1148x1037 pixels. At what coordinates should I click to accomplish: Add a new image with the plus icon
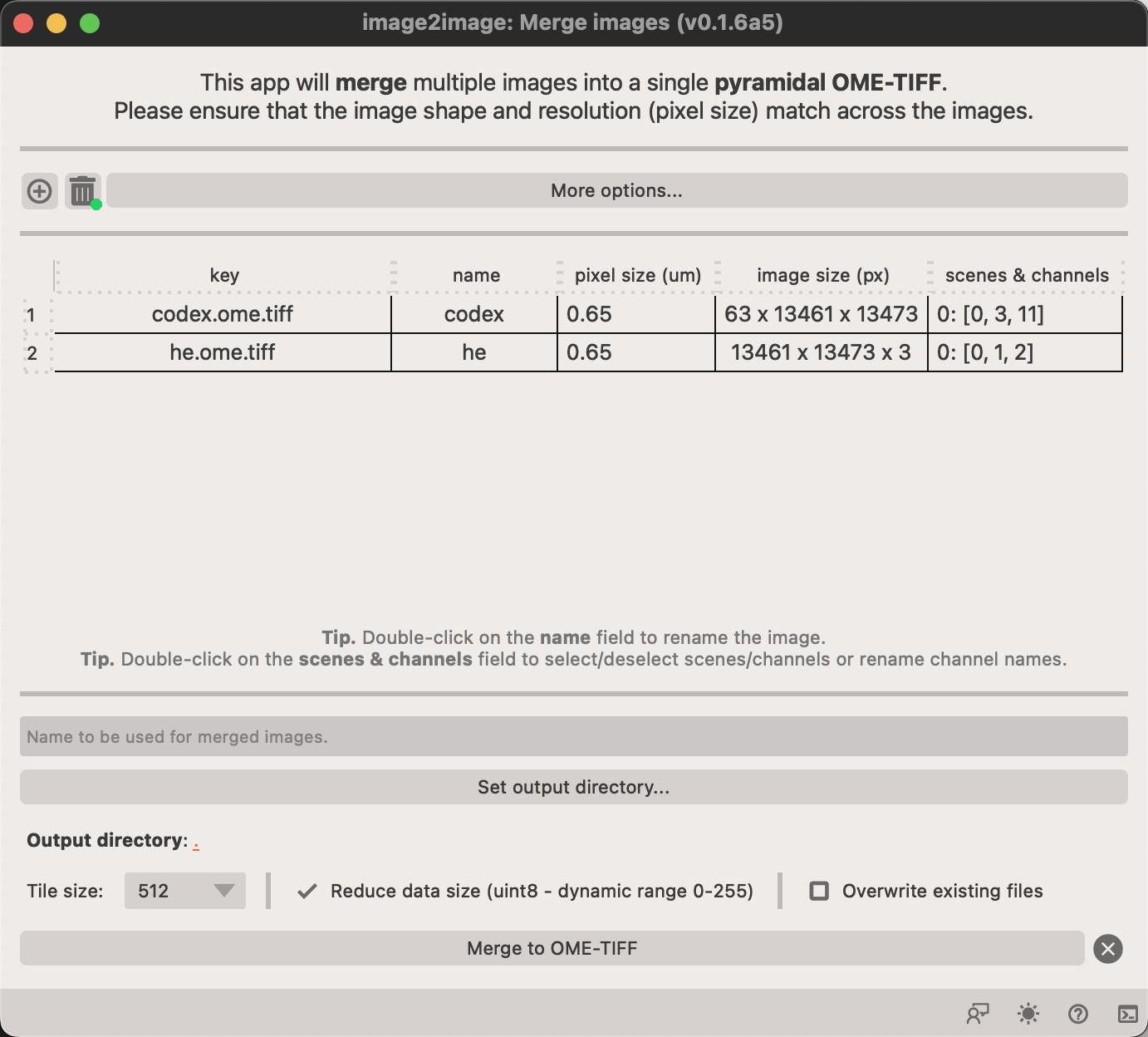tap(39, 190)
